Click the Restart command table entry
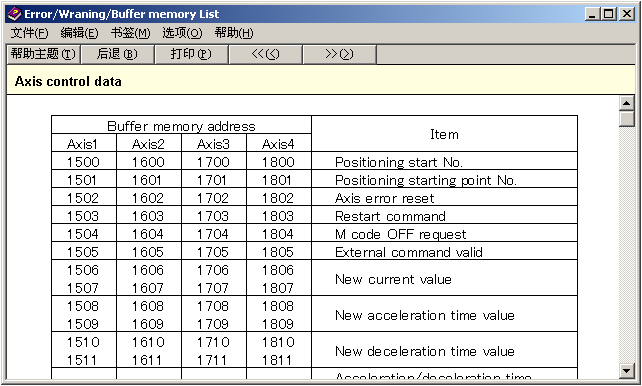The height and width of the screenshot is (386, 642). pyautogui.click(x=390, y=216)
